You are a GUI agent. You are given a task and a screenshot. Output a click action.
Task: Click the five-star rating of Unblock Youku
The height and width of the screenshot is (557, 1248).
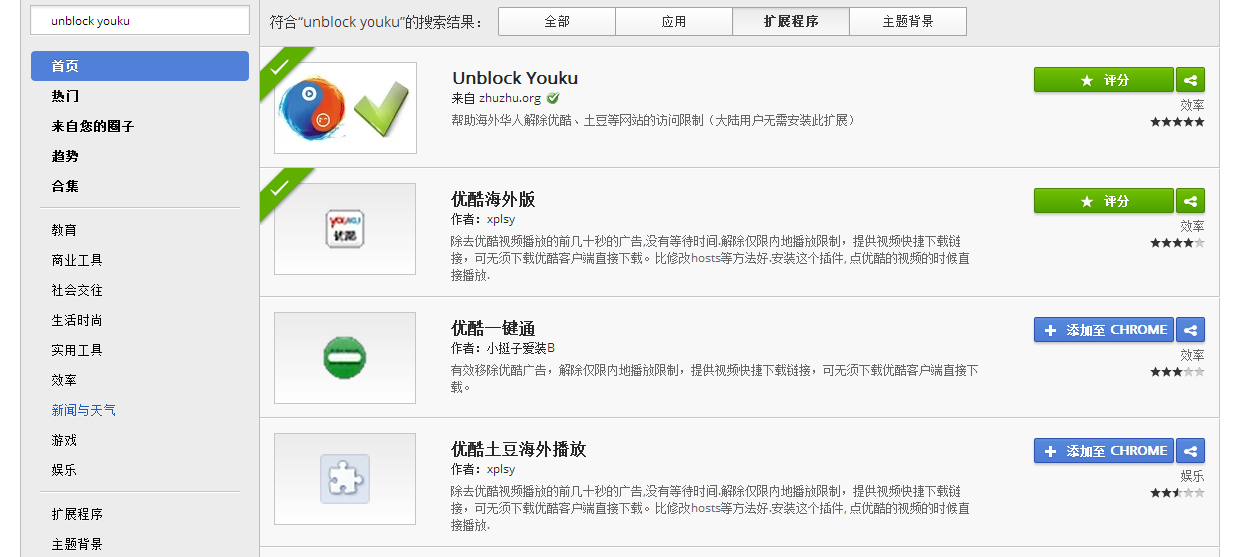click(1177, 122)
